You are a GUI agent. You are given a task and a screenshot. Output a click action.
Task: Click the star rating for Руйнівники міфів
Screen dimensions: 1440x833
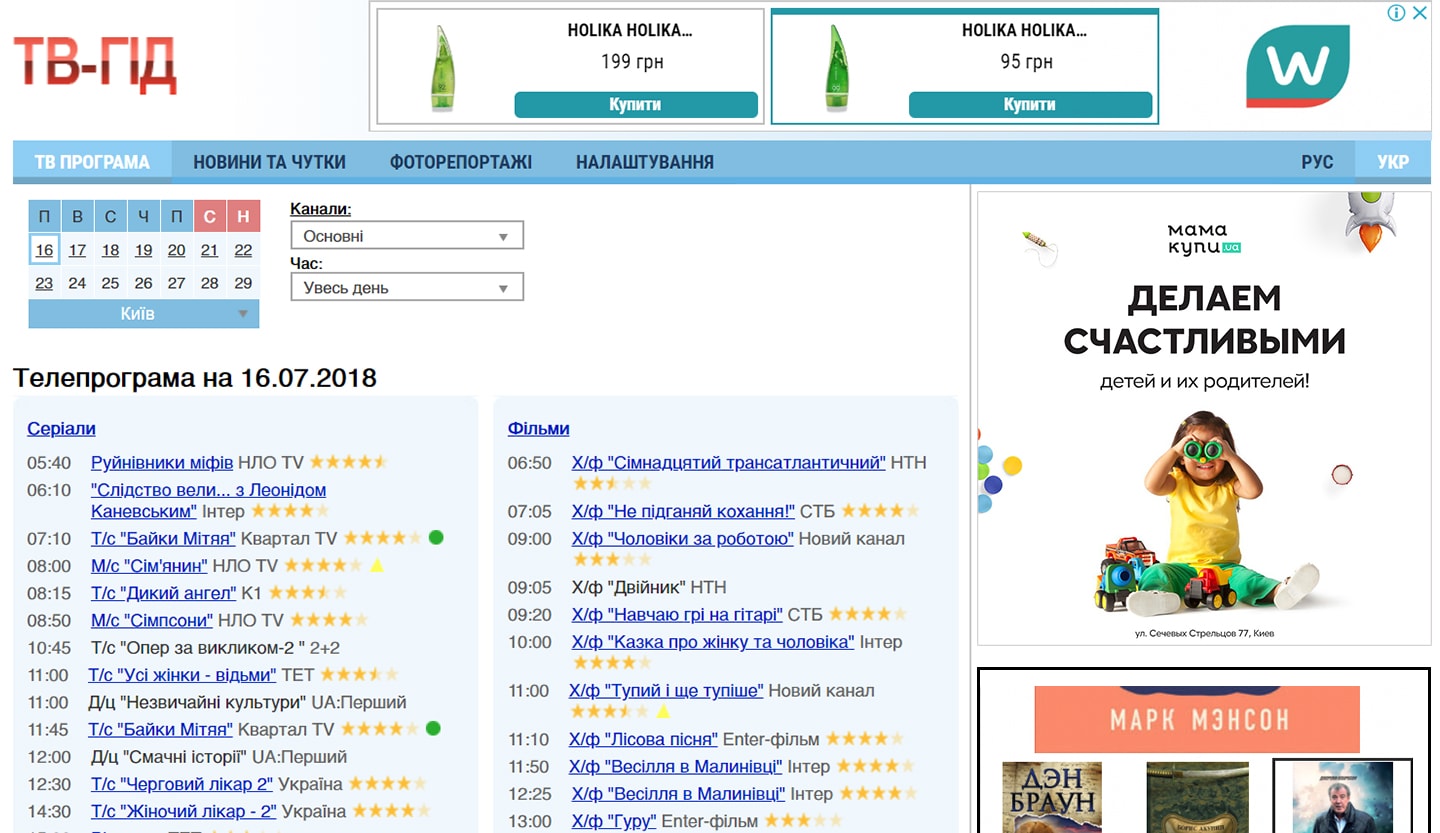tap(348, 462)
